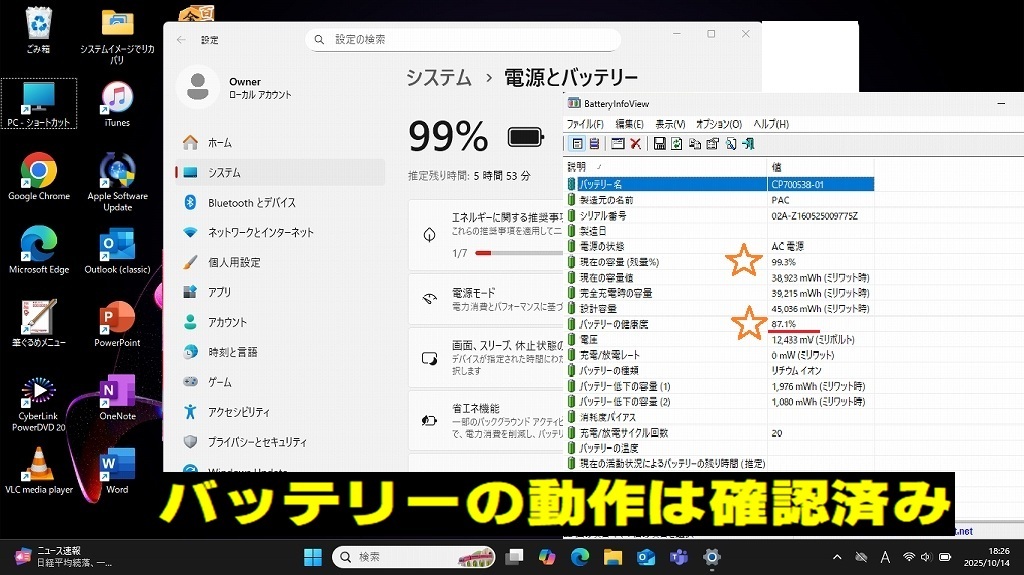Image resolution: width=1024 pixels, height=575 pixels.
Task: Open the ヘルプ(H) menu in BatteryInfoView
Action: 771,123
